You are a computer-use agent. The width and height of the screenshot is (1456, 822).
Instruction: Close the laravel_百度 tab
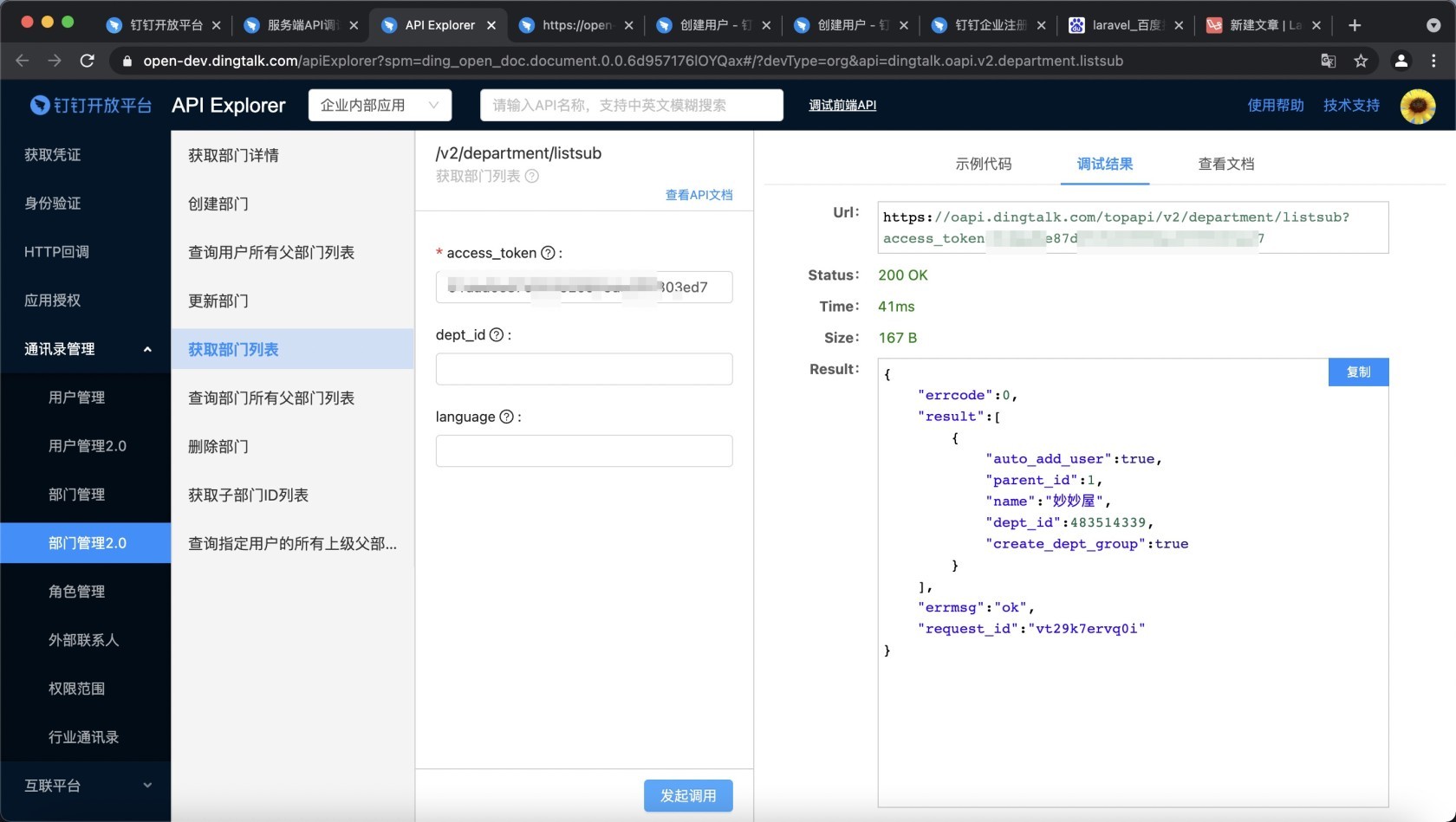(x=1179, y=25)
